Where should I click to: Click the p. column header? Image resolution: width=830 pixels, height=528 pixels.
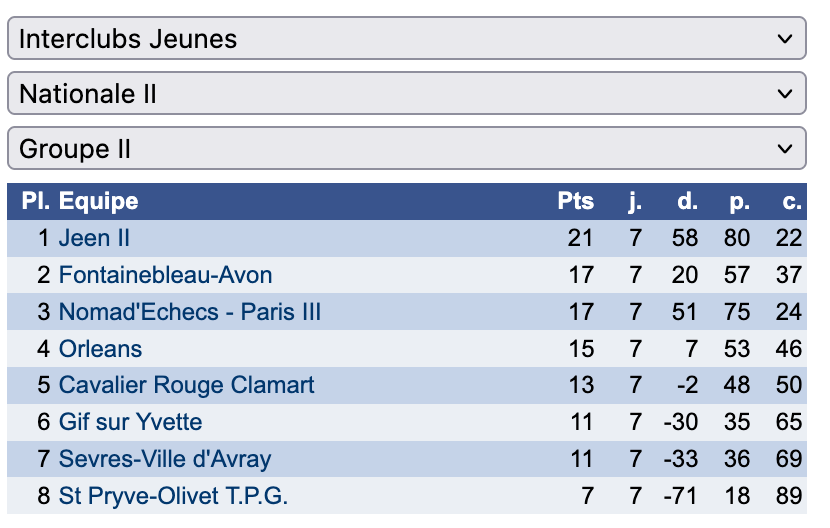pos(739,201)
